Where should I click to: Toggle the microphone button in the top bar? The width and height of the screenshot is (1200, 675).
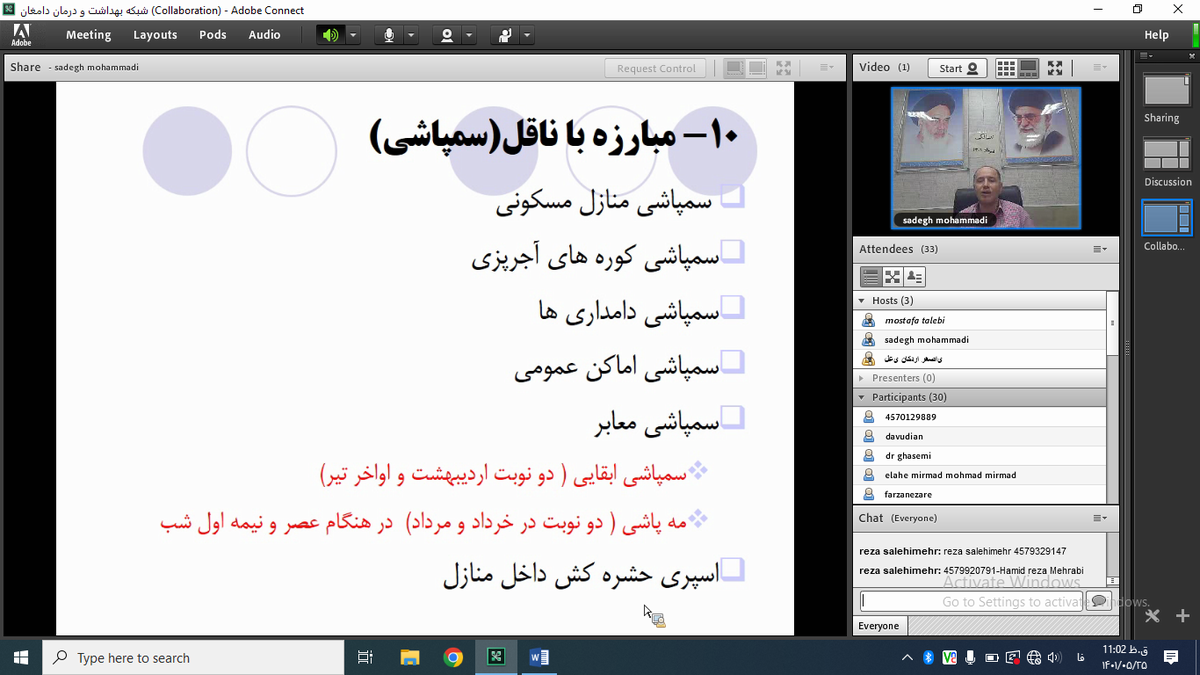[389, 35]
